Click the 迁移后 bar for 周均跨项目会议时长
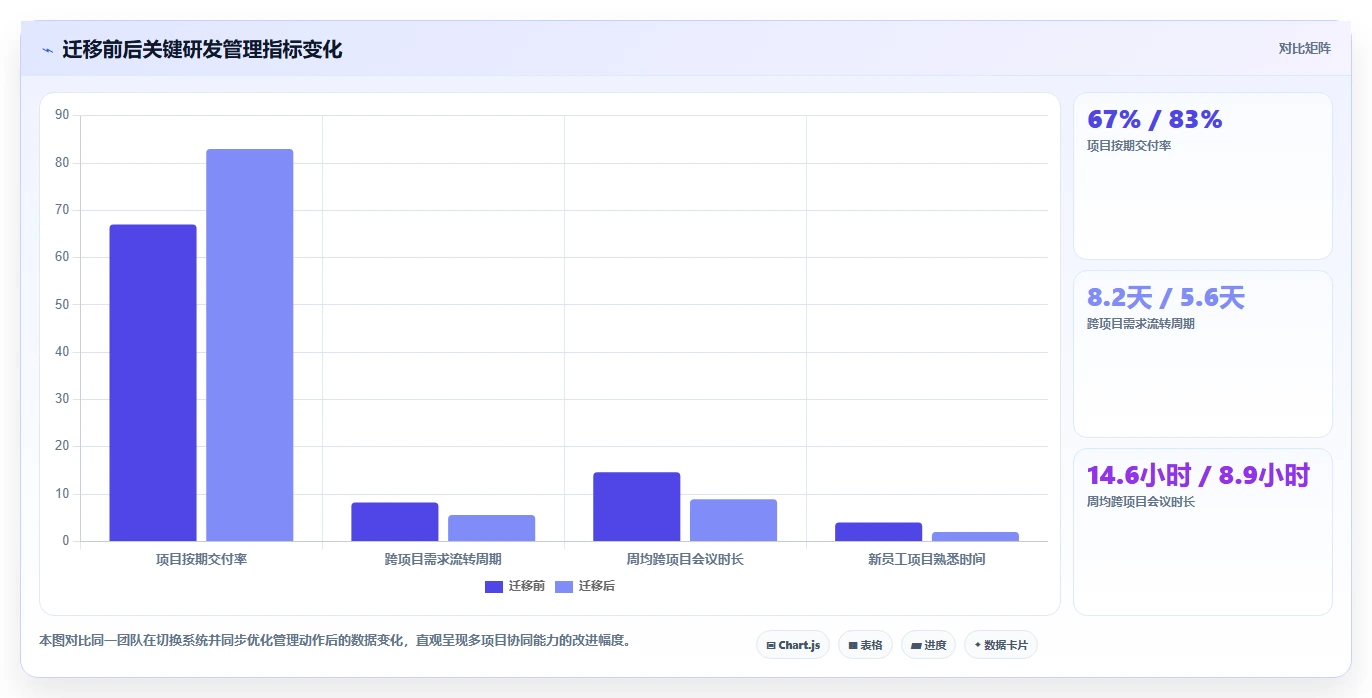Screen dimensions: 1372x698 click(x=734, y=520)
